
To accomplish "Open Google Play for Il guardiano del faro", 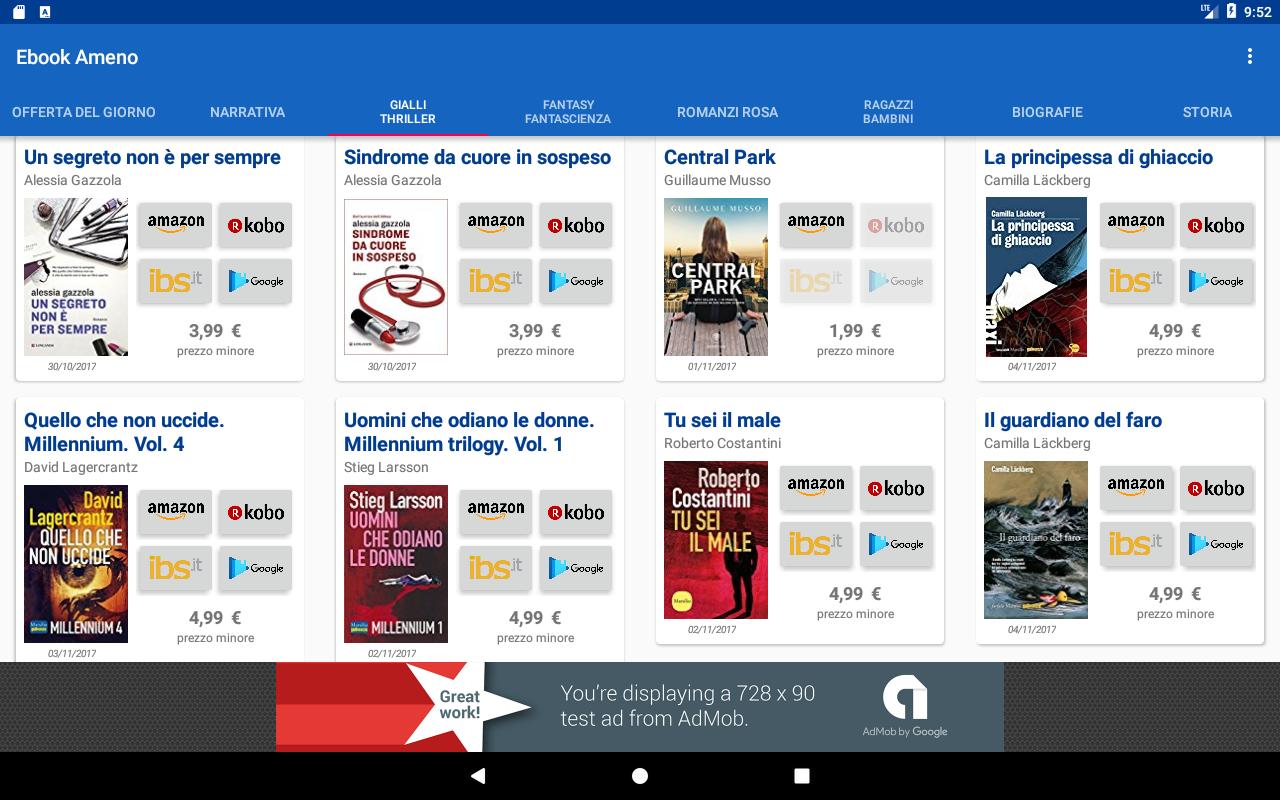I will [1216, 544].
